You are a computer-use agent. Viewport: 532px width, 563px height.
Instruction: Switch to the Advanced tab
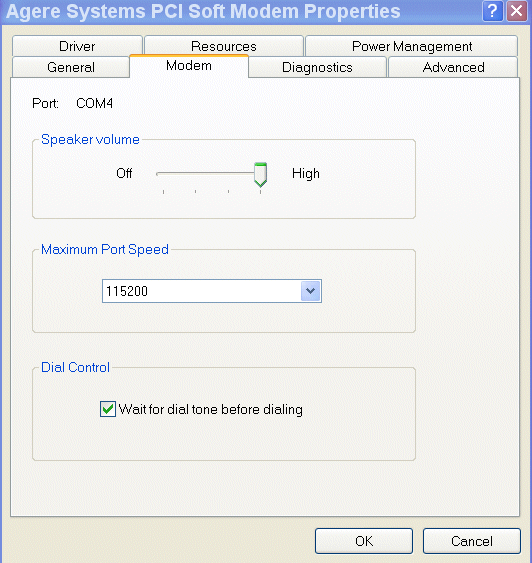coord(453,67)
